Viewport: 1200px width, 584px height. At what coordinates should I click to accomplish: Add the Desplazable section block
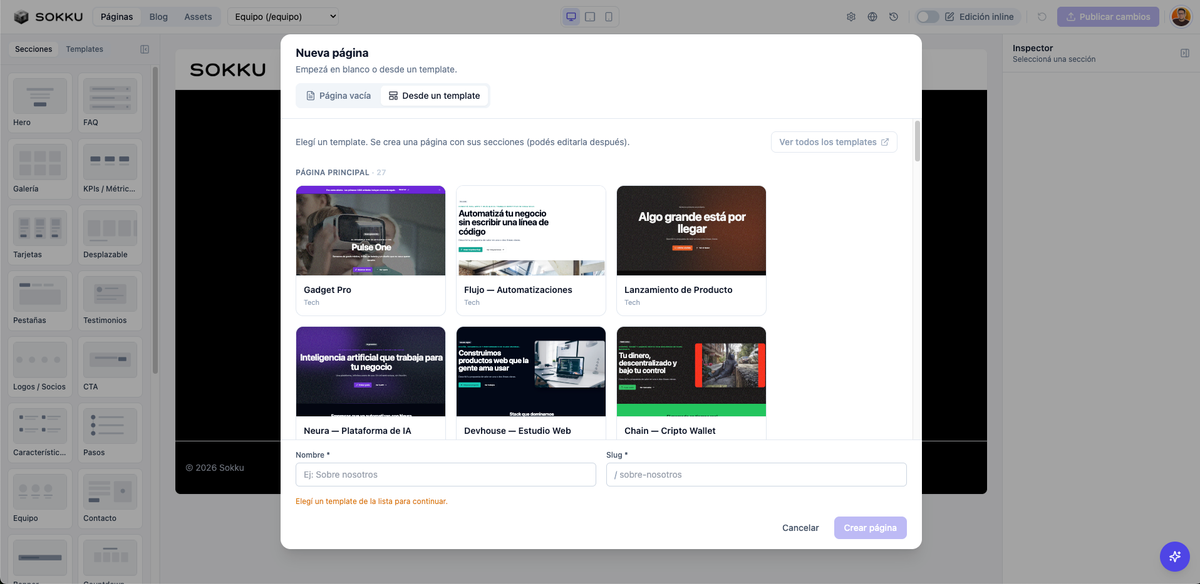pos(110,234)
